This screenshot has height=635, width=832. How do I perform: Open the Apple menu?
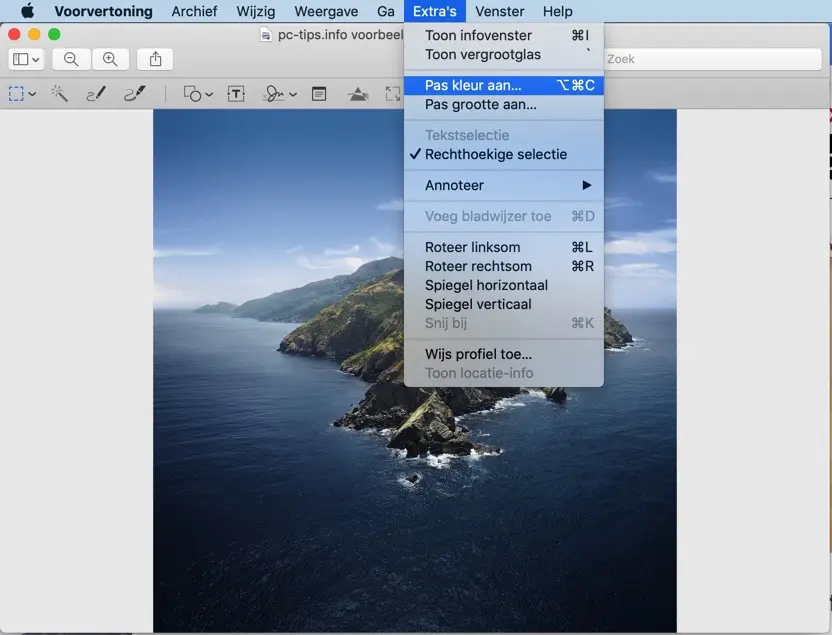pos(27,11)
